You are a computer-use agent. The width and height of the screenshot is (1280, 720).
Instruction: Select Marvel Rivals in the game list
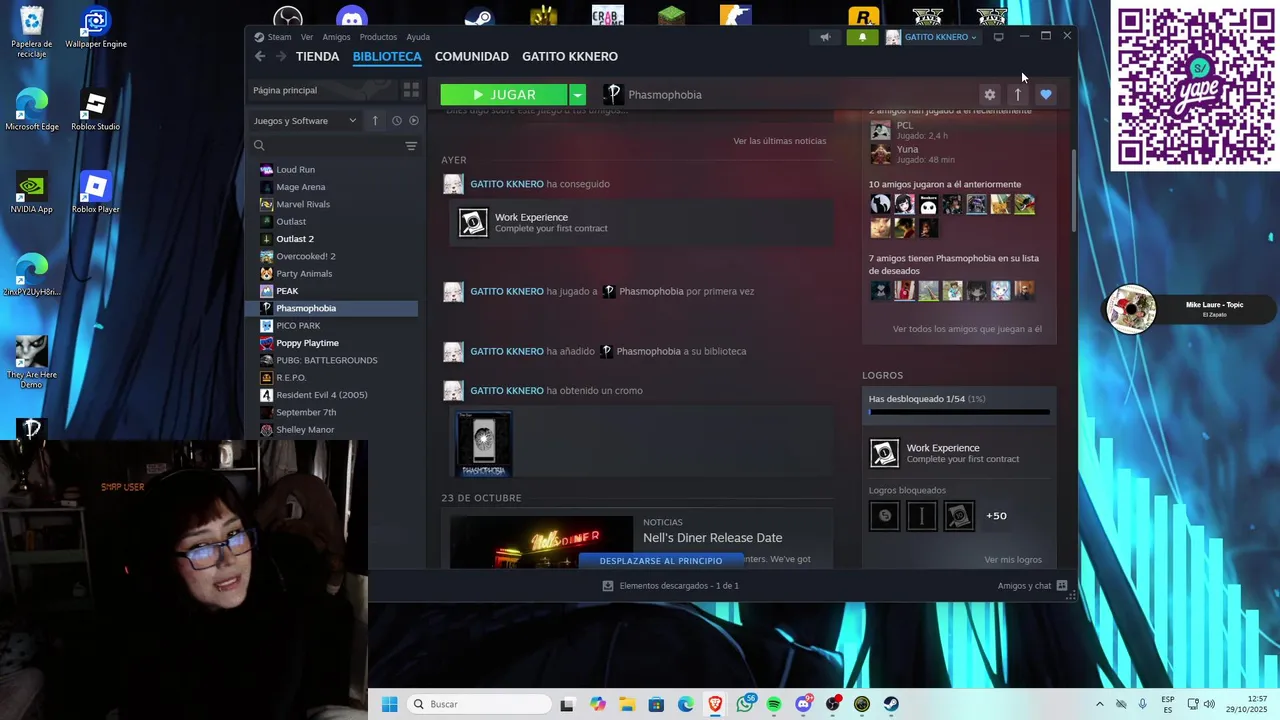[x=303, y=204]
